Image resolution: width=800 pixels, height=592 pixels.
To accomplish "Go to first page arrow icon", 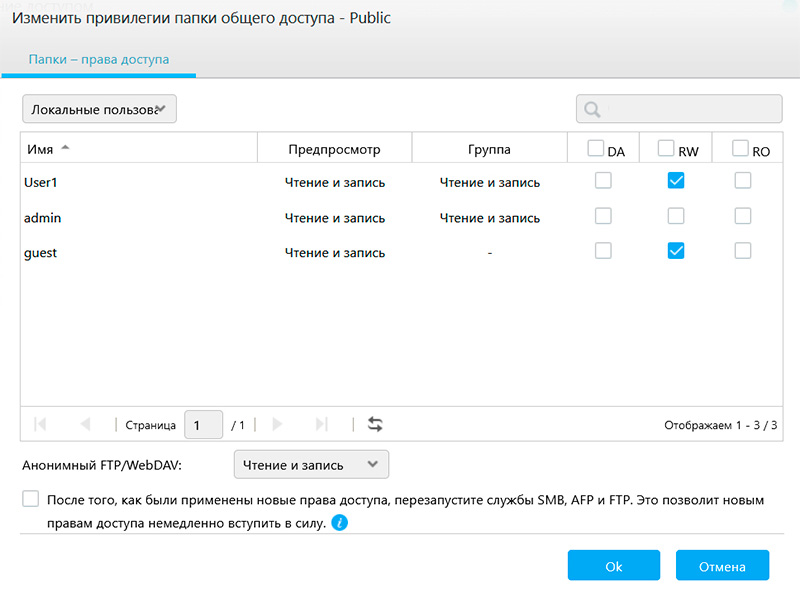I will [x=40, y=424].
